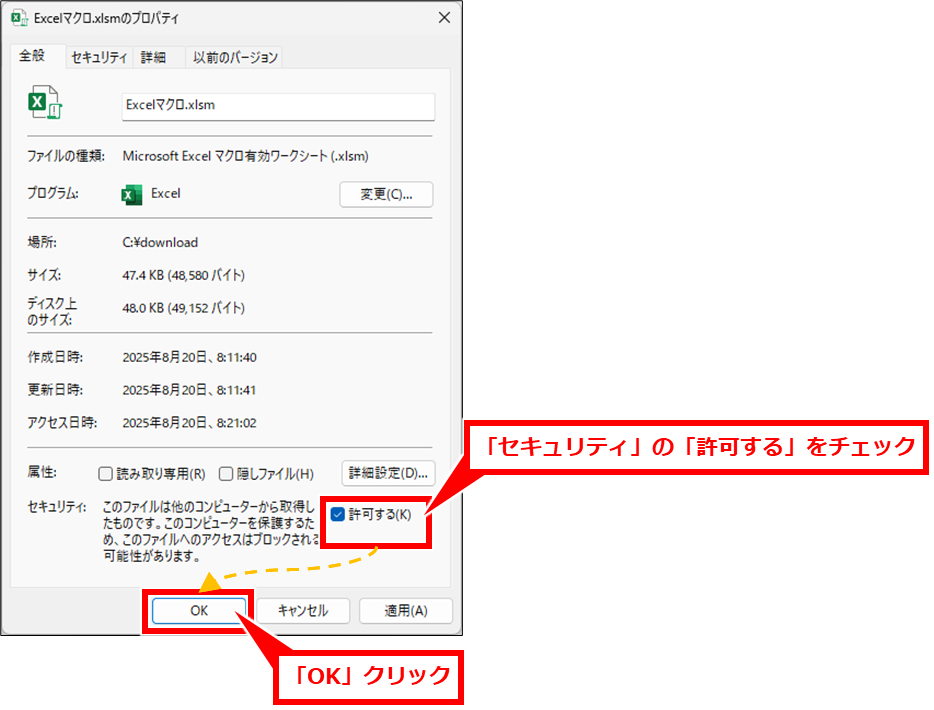
Task: Click the セキュリティ: label near bottom
Action: [x=57, y=507]
